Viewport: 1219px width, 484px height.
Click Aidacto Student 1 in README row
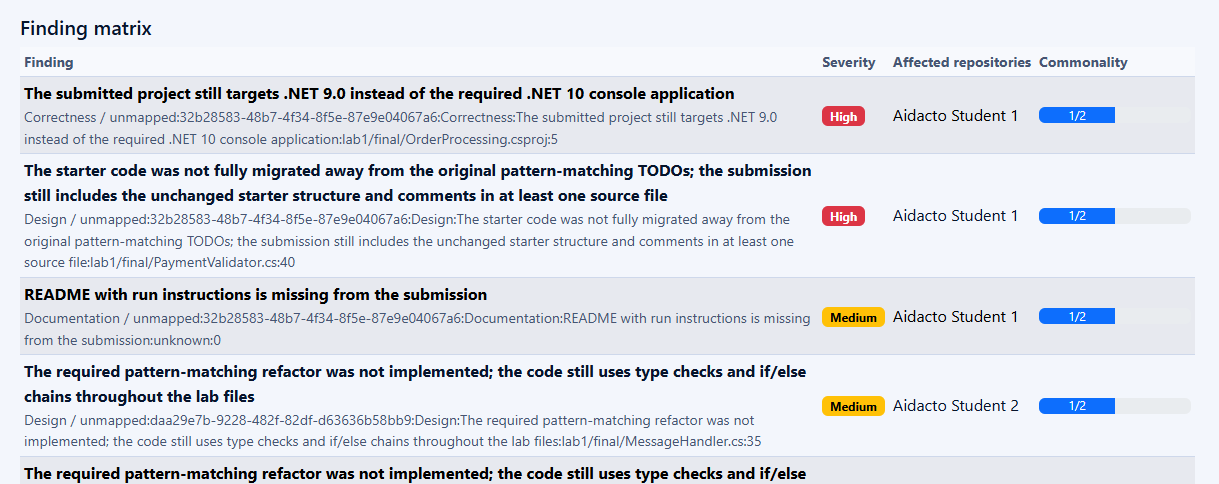click(x=955, y=317)
